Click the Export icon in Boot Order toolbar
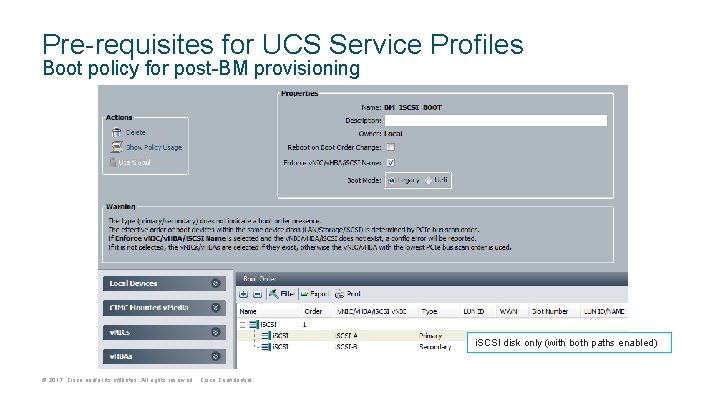Viewport: 720px width, 405px height. click(304, 294)
